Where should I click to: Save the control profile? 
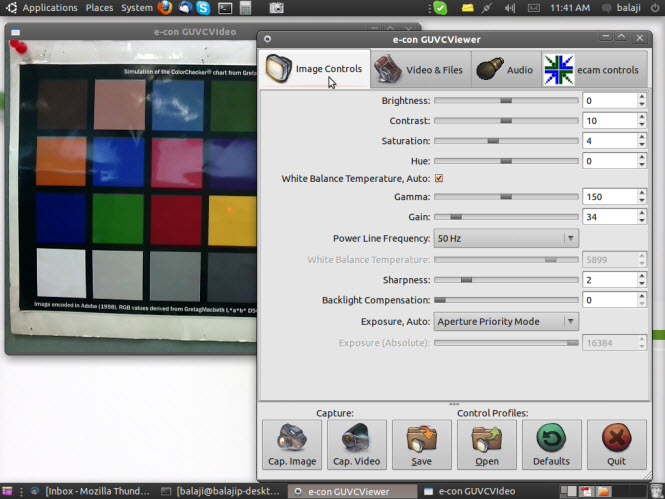click(x=422, y=445)
